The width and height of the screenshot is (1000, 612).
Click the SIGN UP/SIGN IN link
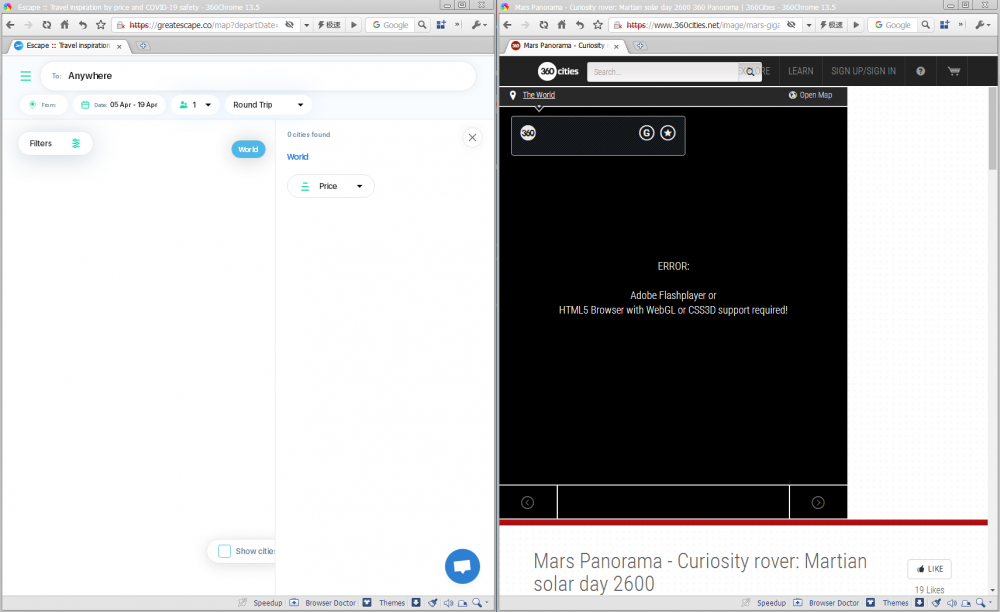point(863,71)
